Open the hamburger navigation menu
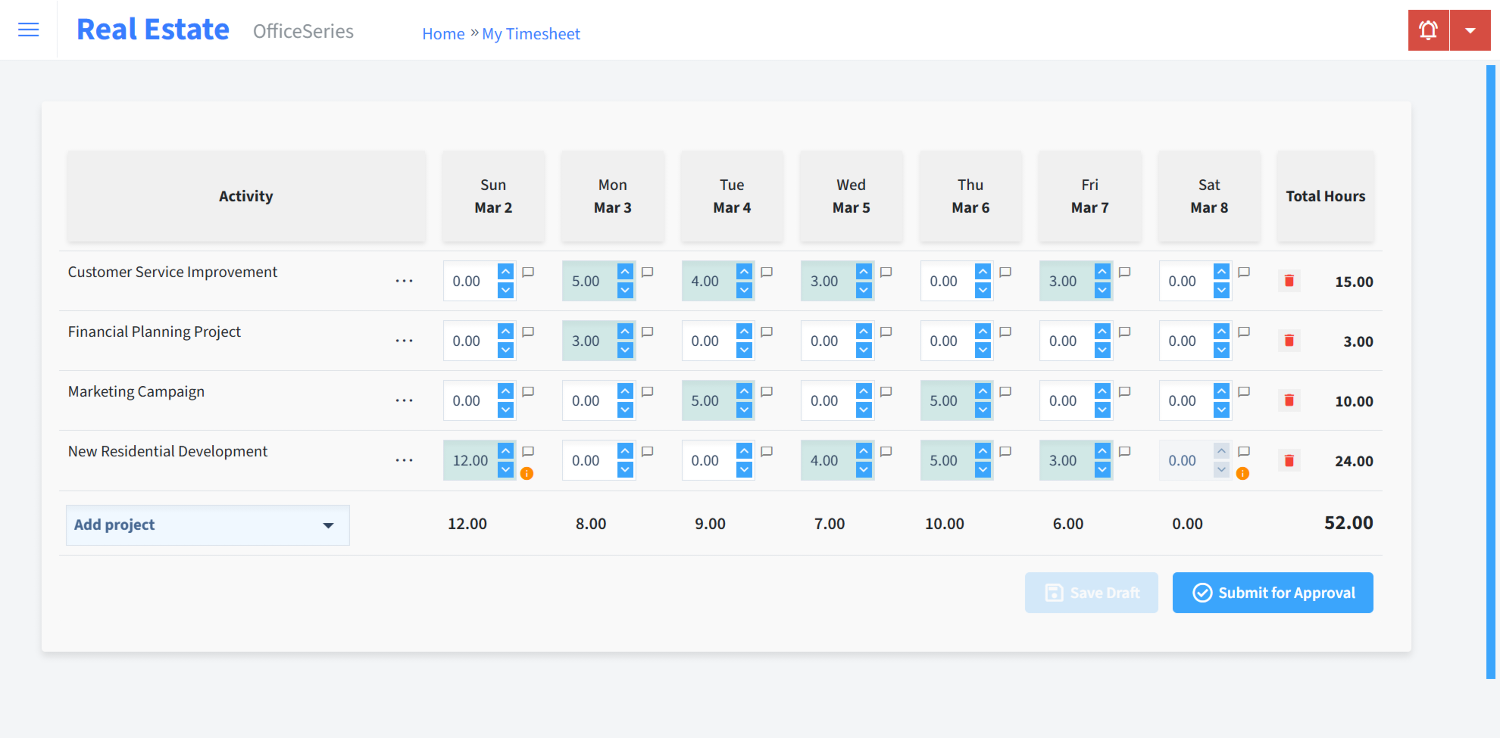The height and width of the screenshot is (738, 1500). pyautogui.click(x=28, y=29)
